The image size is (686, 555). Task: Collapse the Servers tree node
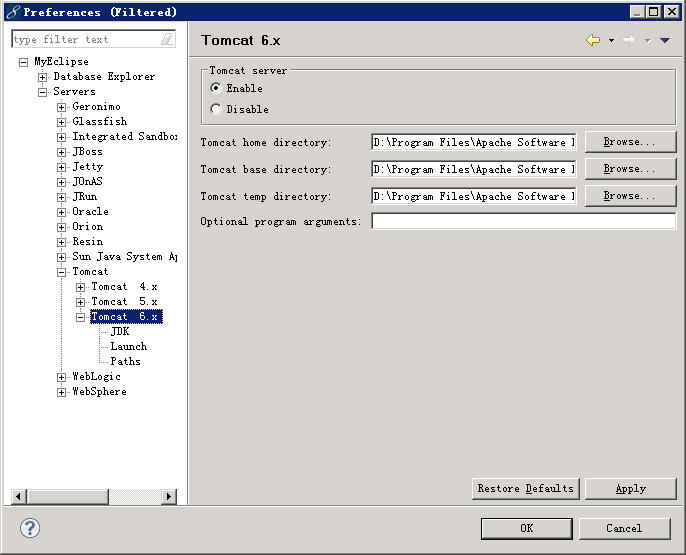[42, 92]
